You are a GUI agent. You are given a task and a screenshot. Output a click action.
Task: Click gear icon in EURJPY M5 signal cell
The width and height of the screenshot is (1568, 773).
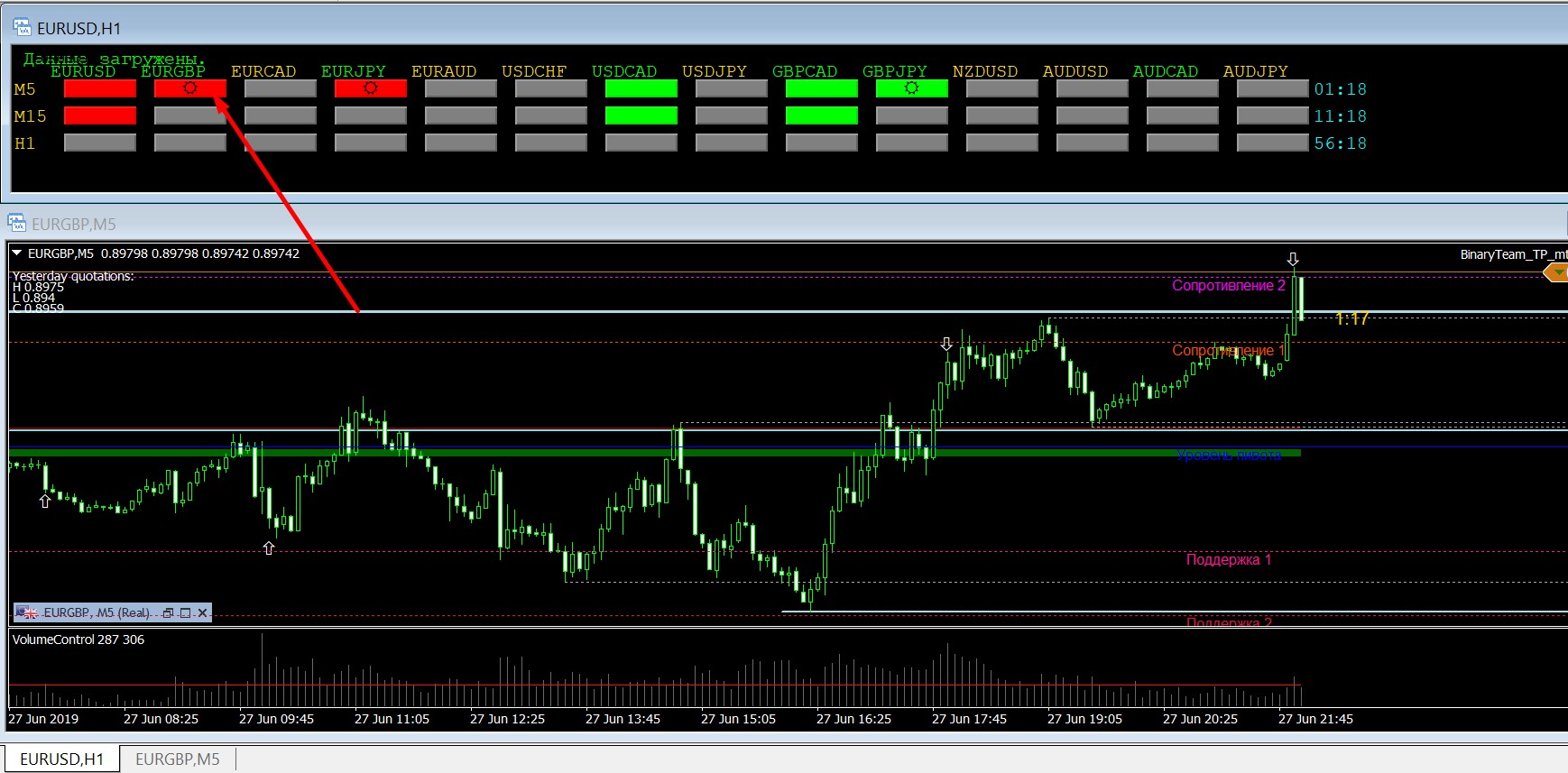click(370, 88)
